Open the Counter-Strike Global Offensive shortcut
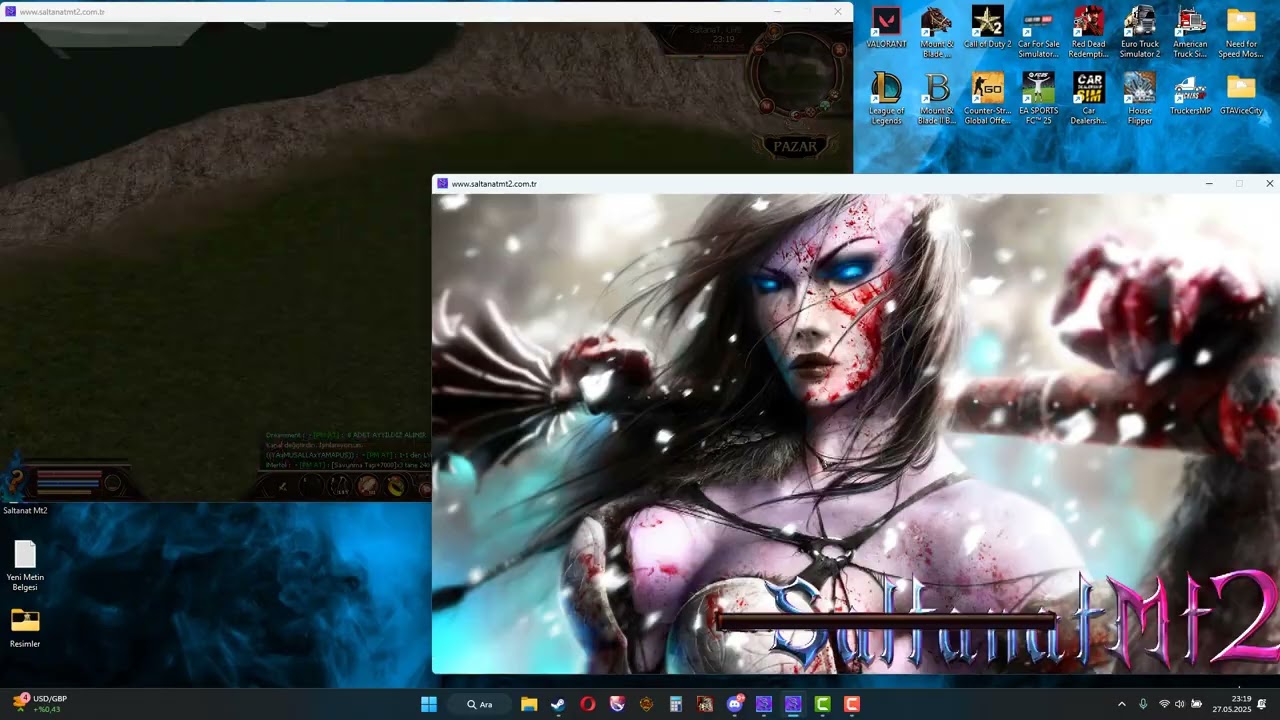 pos(987,98)
